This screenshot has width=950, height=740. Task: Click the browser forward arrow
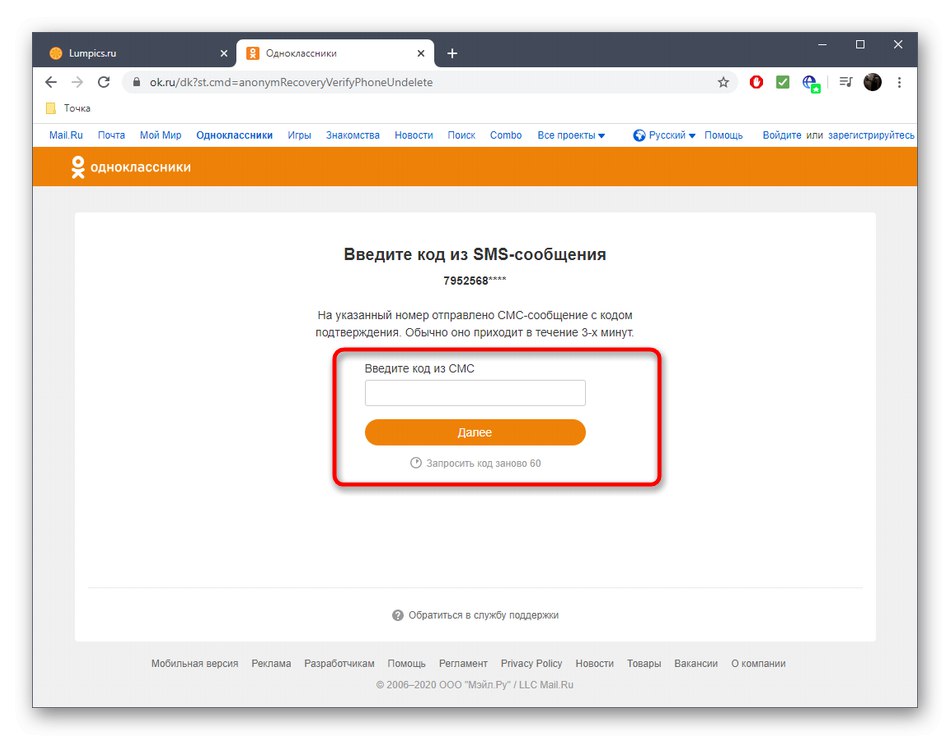click(77, 82)
